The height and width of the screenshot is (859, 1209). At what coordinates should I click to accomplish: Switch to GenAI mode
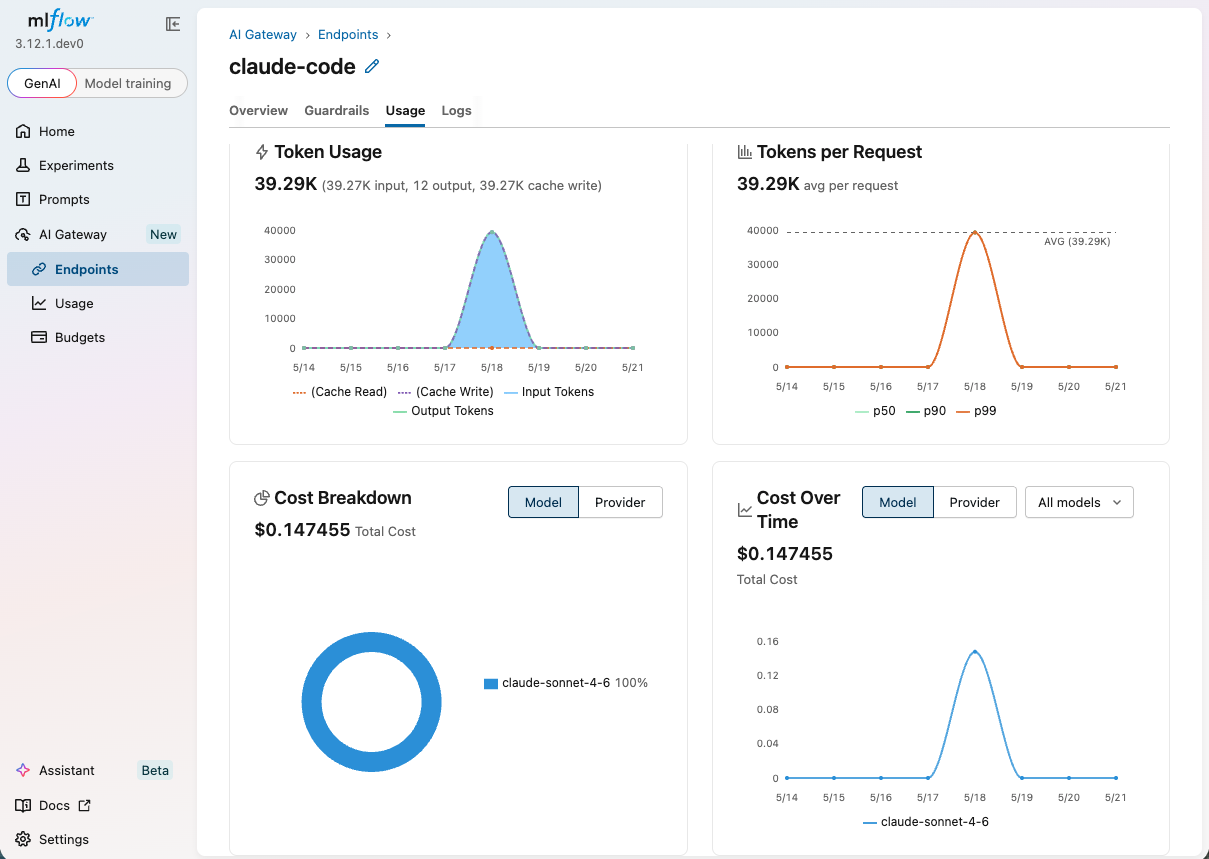click(x=42, y=83)
